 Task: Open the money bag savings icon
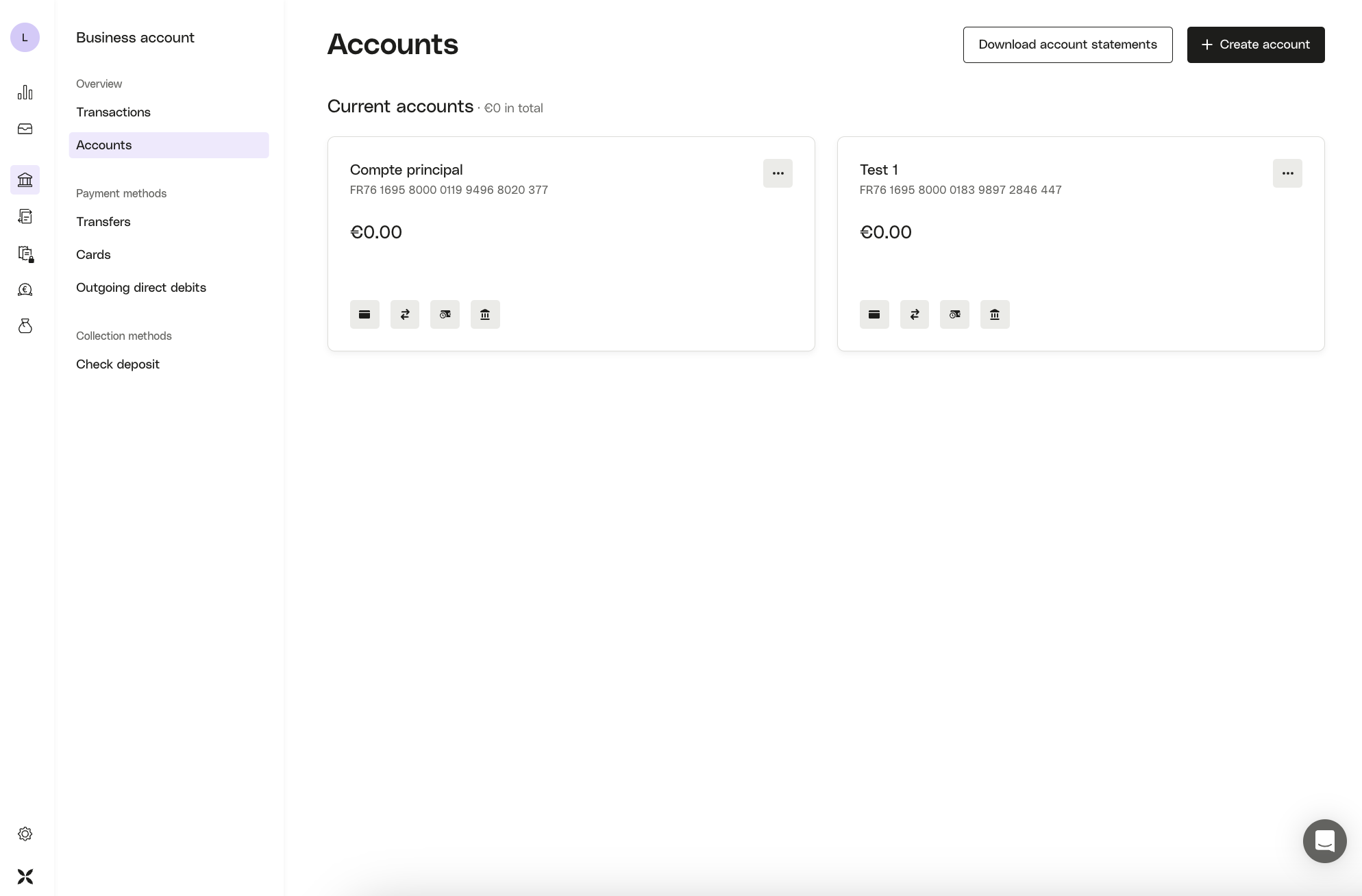(25, 326)
